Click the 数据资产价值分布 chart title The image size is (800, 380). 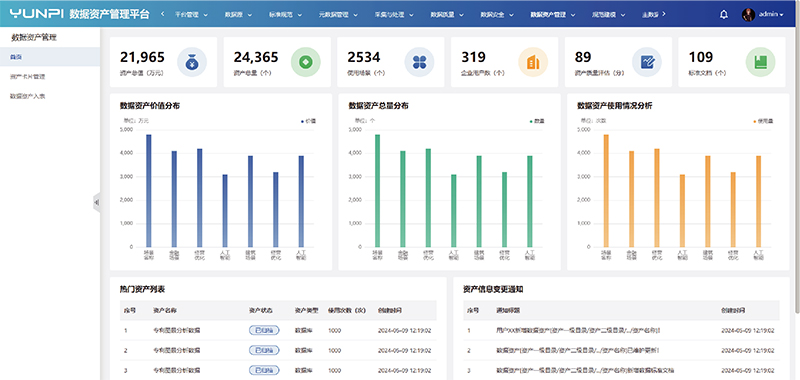coord(149,106)
